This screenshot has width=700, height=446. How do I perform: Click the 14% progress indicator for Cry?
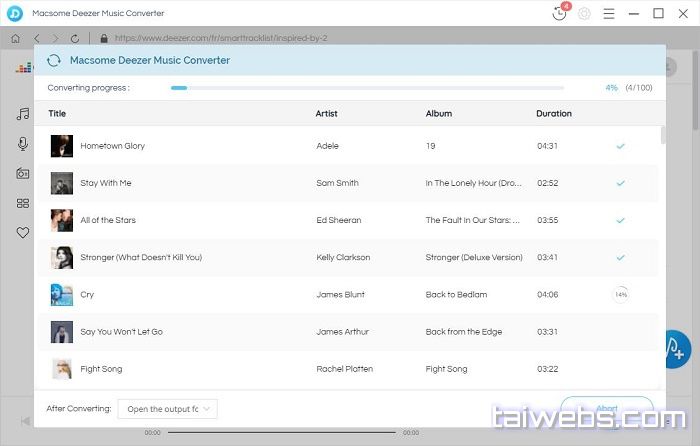coord(620,295)
